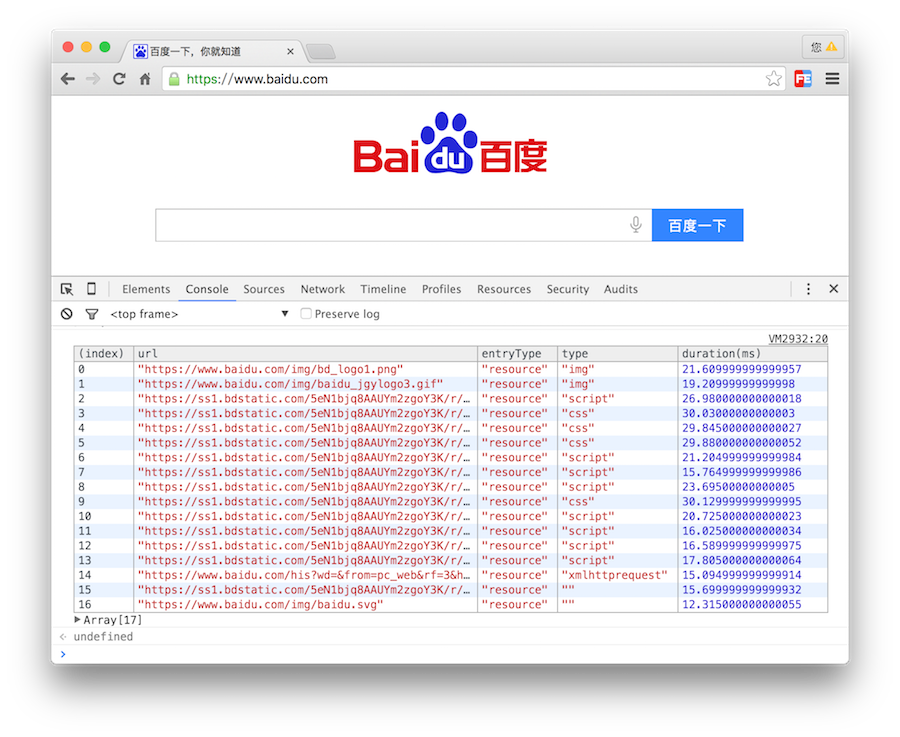Open the Timeline tab
Image resolution: width=900 pixels, height=737 pixels.
tap(383, 289)
